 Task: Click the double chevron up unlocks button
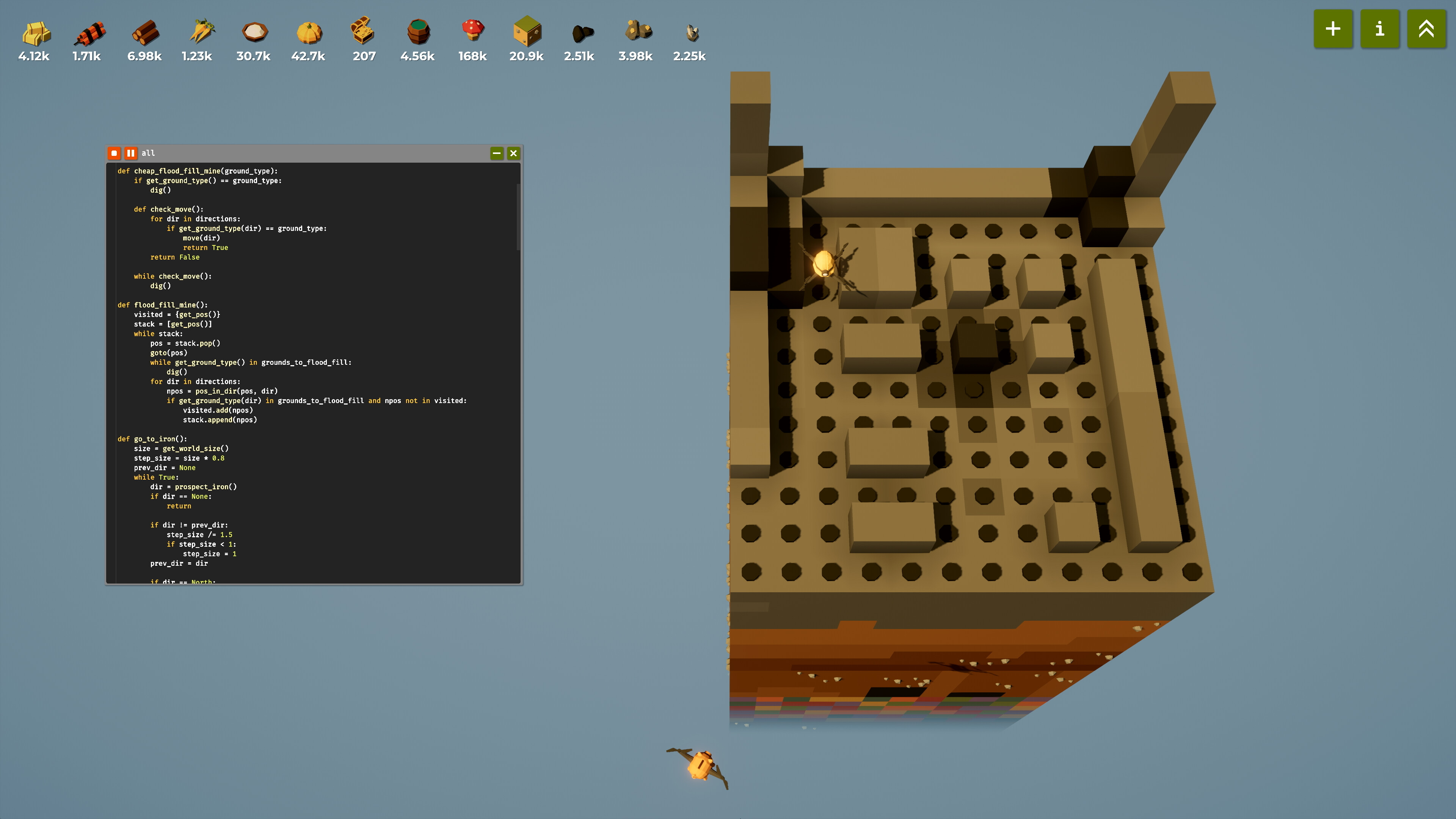1426,29
